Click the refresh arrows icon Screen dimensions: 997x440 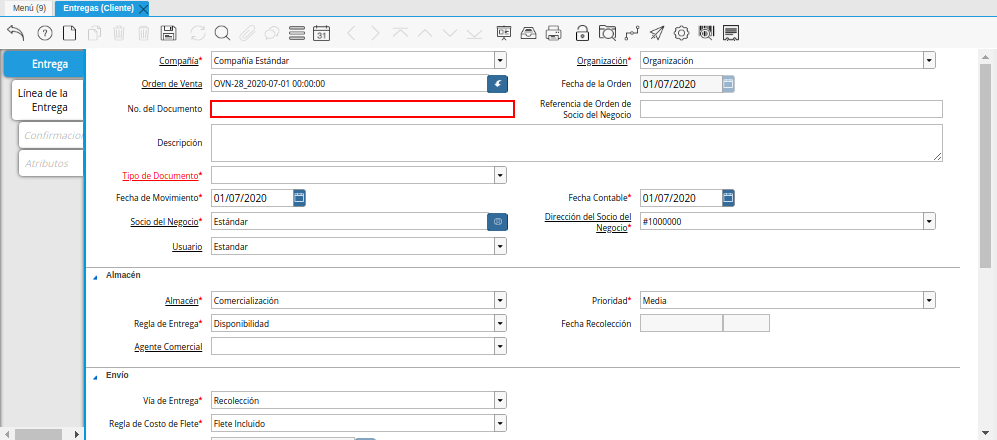pyautogui.click(x=198, y=33)
